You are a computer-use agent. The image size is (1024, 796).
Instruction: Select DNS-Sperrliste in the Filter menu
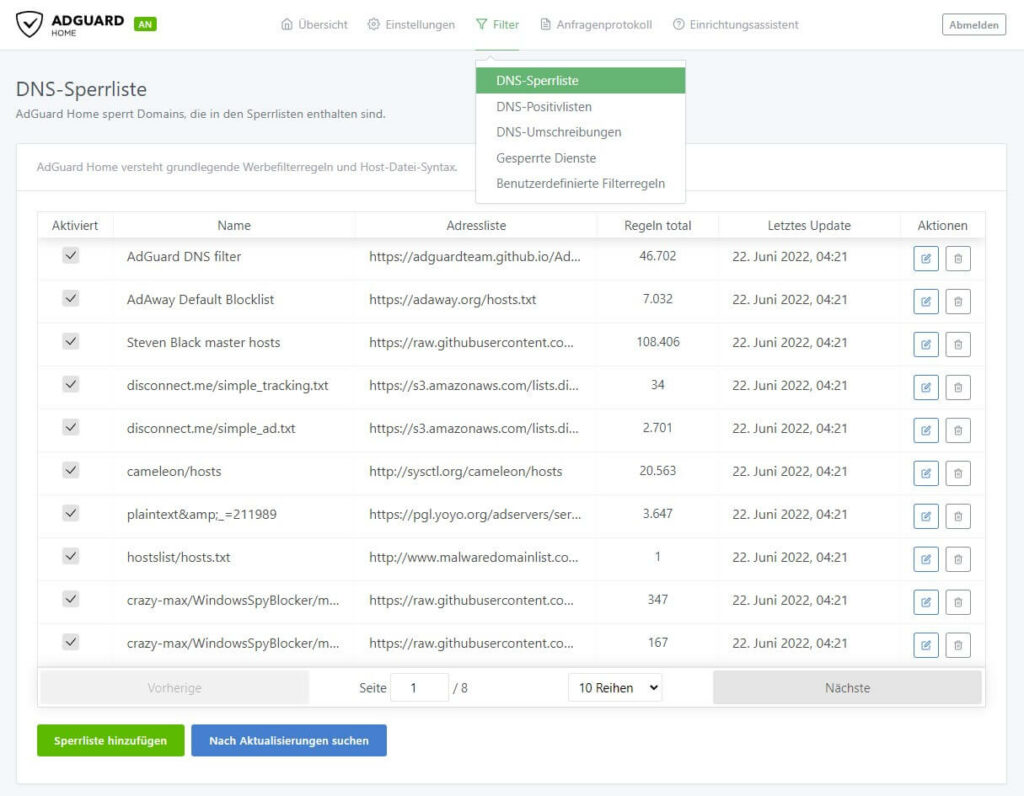point(581,80)
